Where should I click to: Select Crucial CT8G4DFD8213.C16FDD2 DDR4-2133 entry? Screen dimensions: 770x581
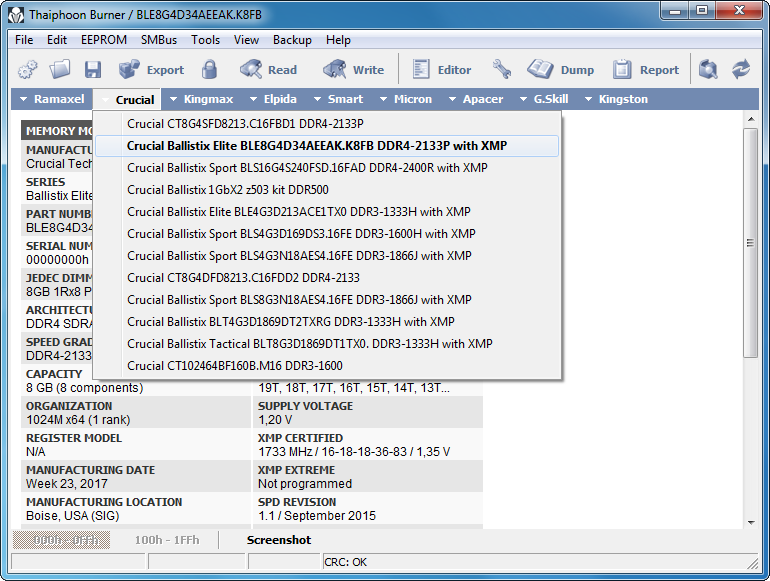(x=327, y=278)
